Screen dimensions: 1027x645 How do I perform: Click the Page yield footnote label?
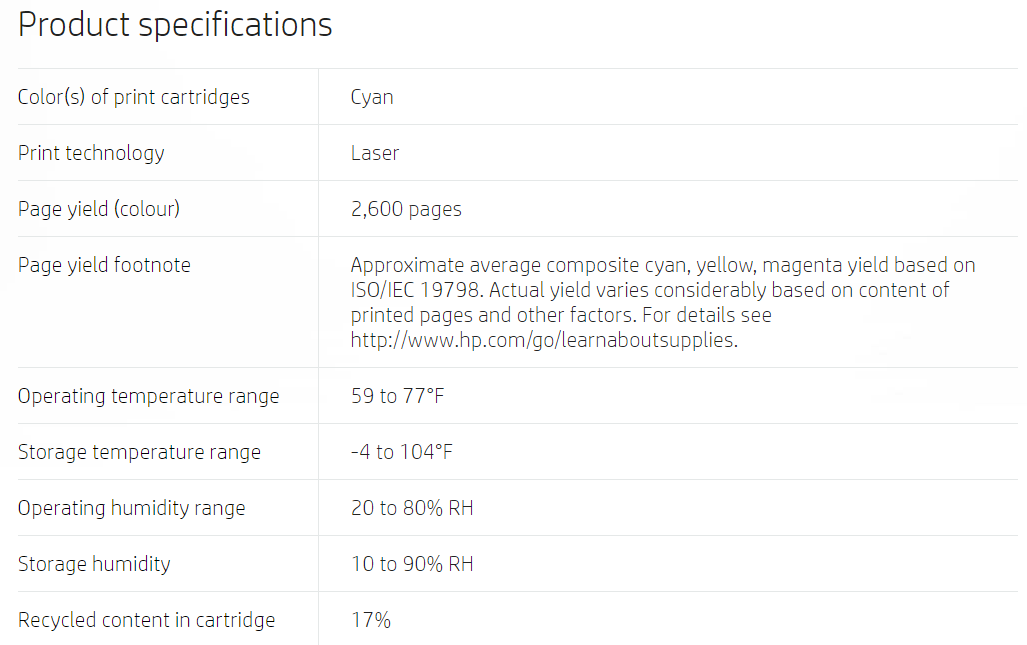point(104,265)
